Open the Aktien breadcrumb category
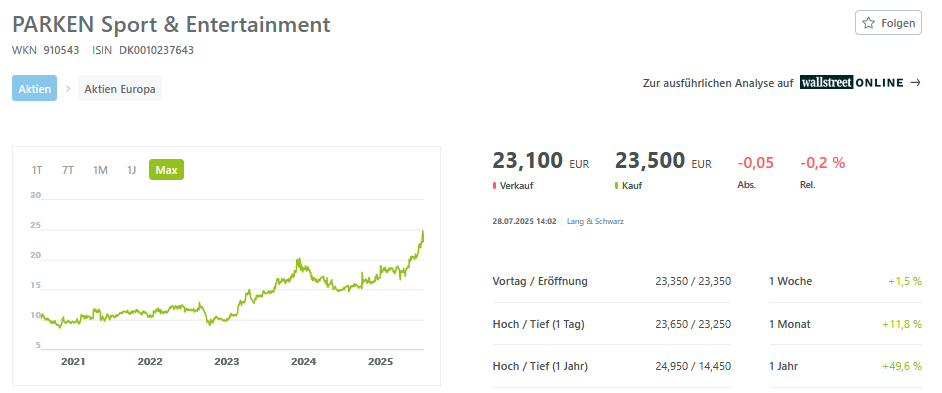Viewport: 942px width, 393px height. (x=34, y=88)
